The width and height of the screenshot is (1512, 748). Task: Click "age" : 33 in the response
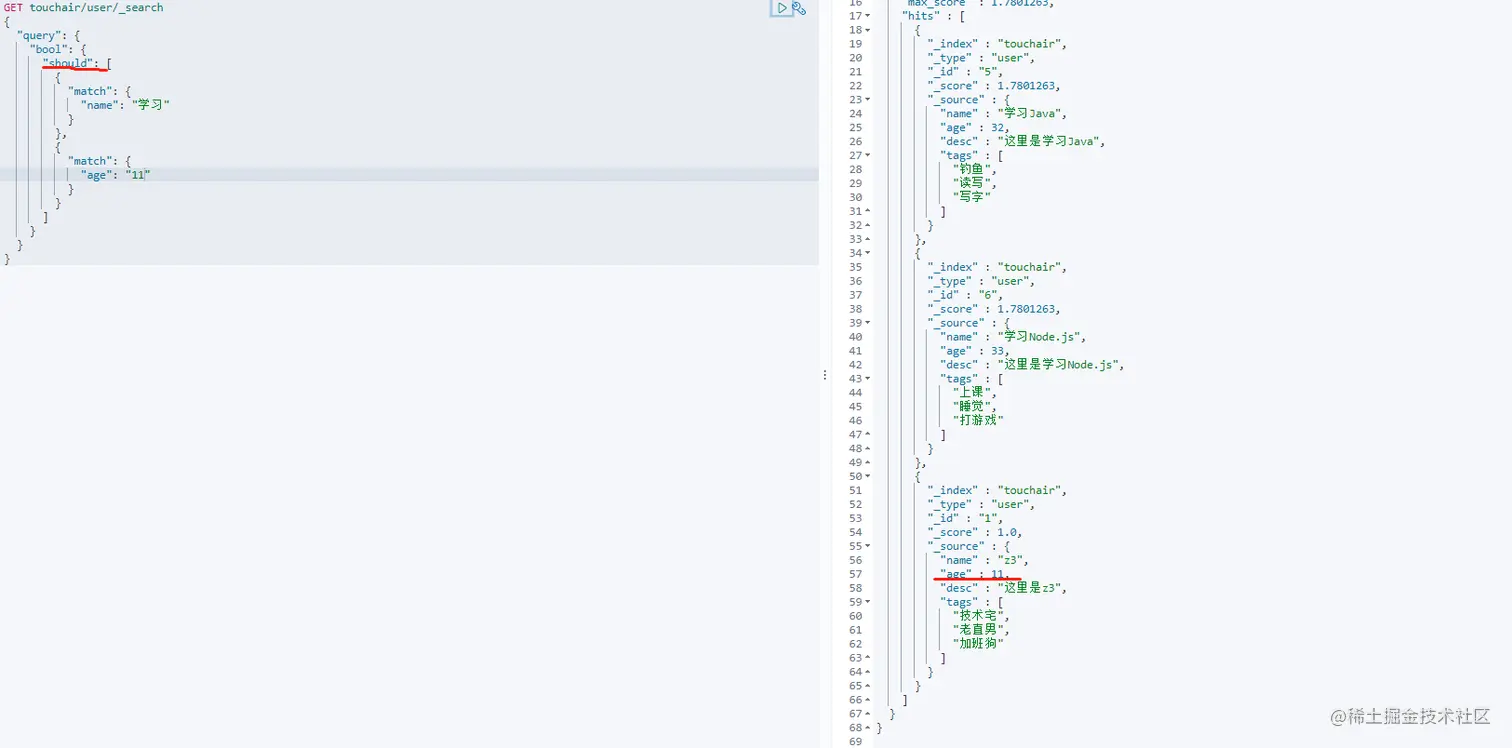point(975,351)
